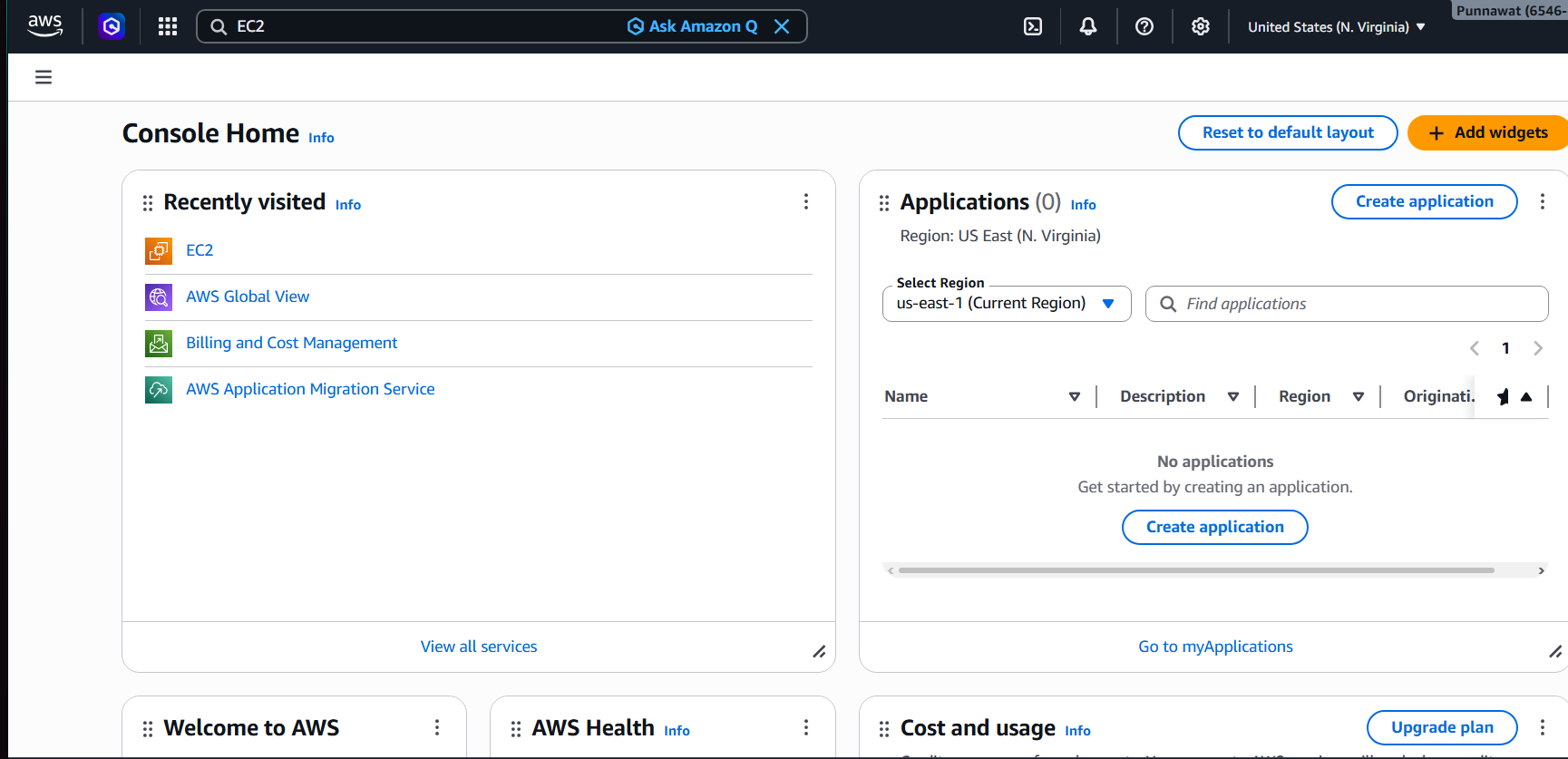This screenshot has height=759, width=1568.
Task: Click Reset to default layout button
Action: (x=1288, y=132)
